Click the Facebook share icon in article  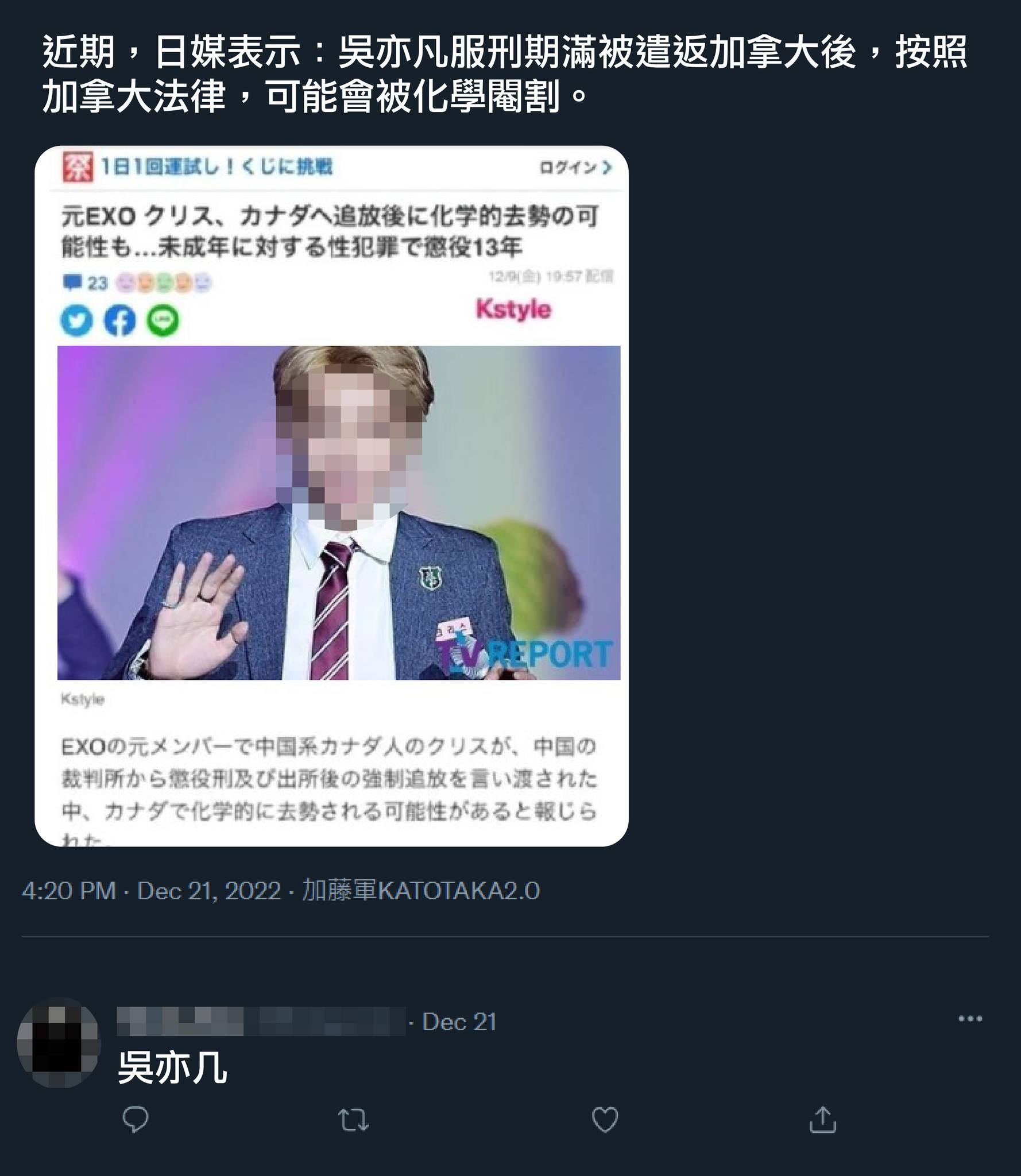[x=119, y=320]
